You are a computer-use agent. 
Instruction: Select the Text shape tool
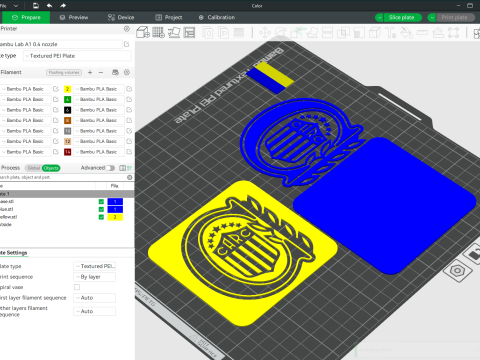pyautogui.click(x=390, y=33)
